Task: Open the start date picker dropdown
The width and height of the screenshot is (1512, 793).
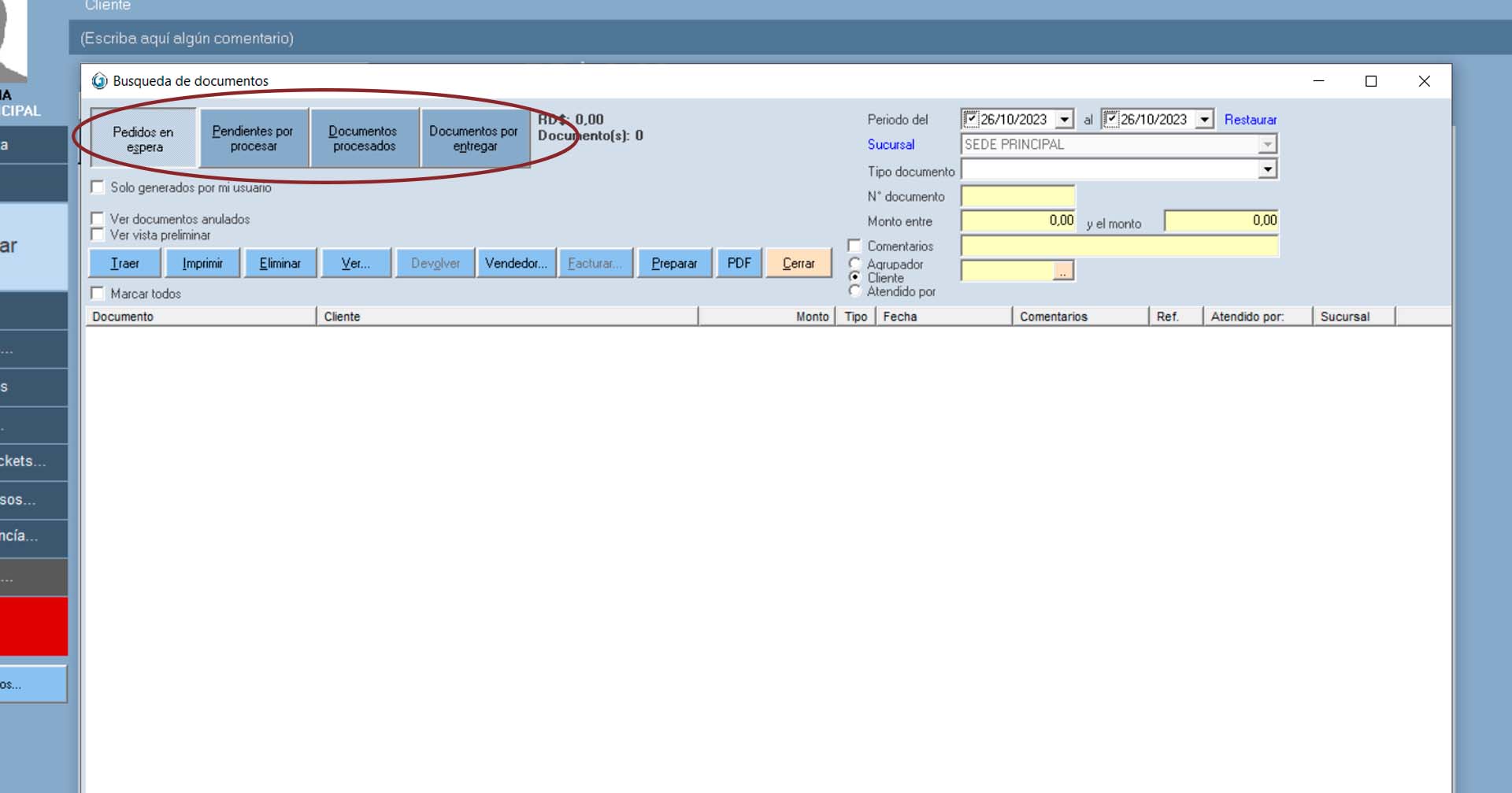Action: [x=1065, y=120]
